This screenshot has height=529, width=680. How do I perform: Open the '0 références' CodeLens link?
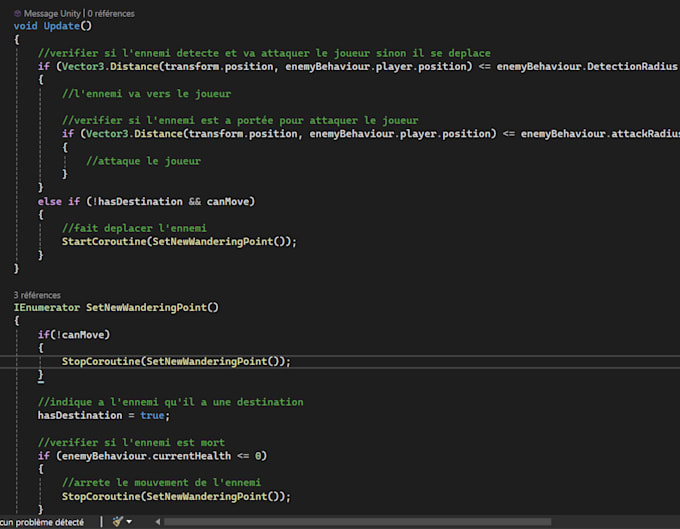pos(111,13)
